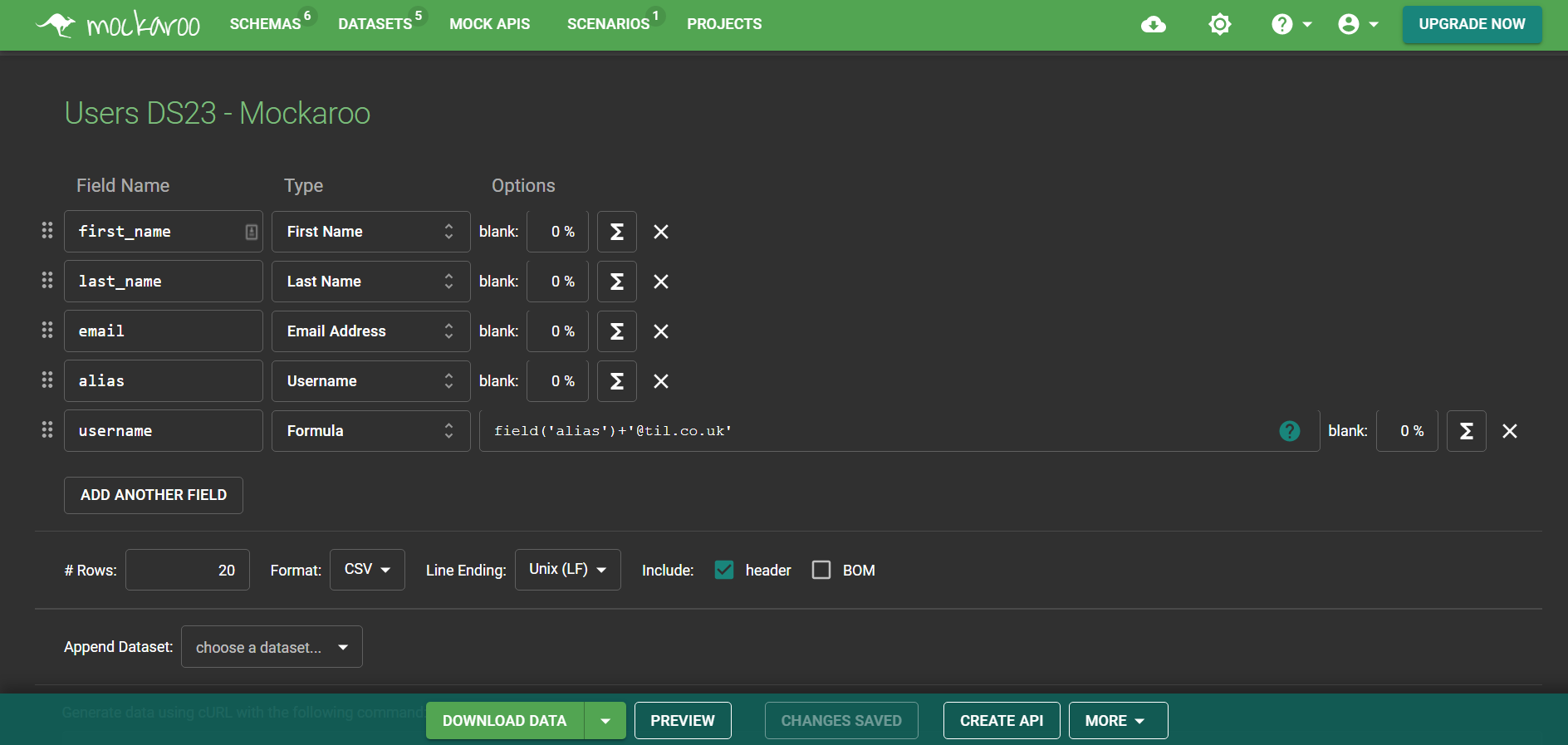1568x745 pixels.
Task: Click the DOWNLOAD DATA button
Action: coord(505,721)
